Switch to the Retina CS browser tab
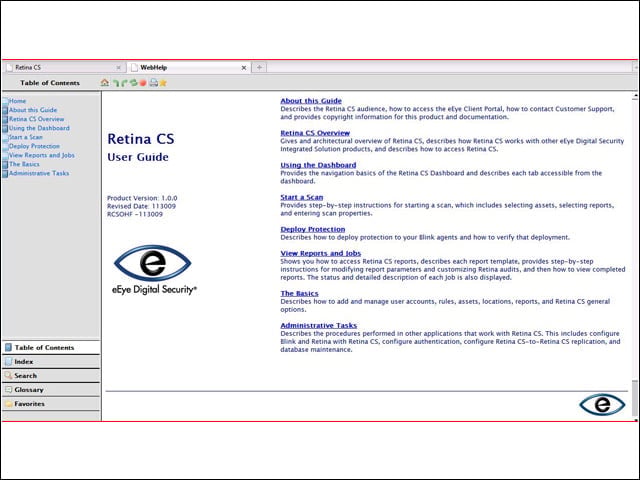Viewport: 640px width, 480px height. click(64, 67)
